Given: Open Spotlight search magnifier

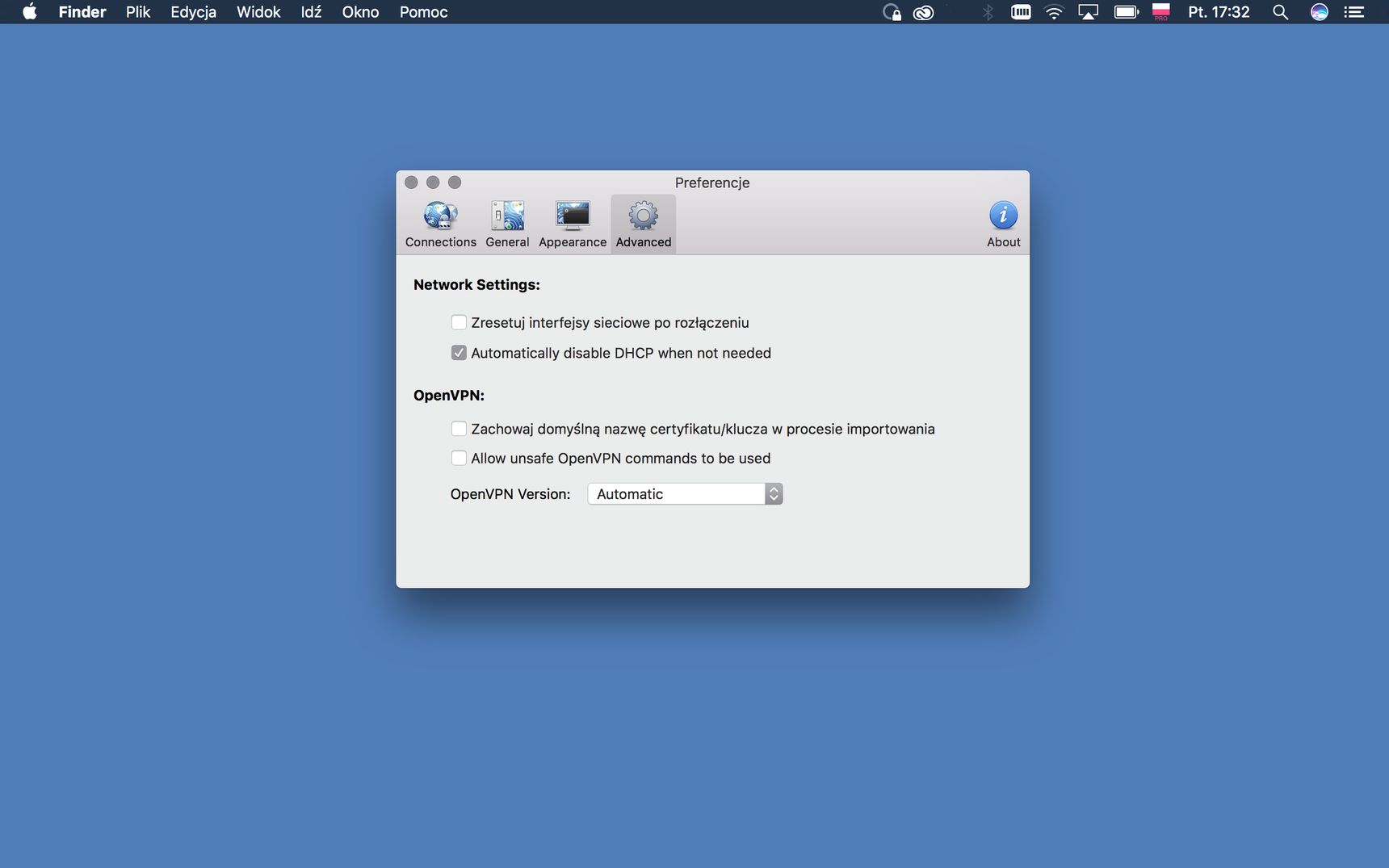Looking at the screenshot, I should (x=1280, y=12).
